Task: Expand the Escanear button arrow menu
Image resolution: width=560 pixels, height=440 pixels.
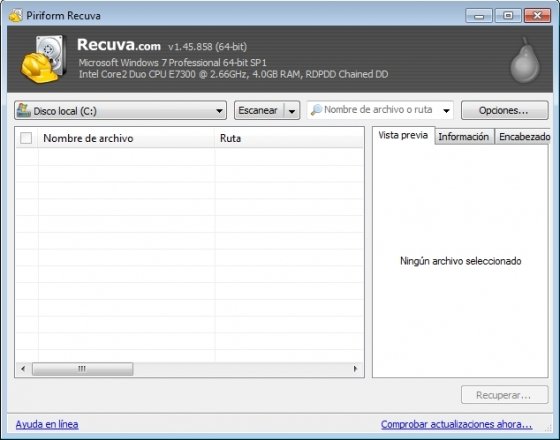Action: tap(292, 111)
